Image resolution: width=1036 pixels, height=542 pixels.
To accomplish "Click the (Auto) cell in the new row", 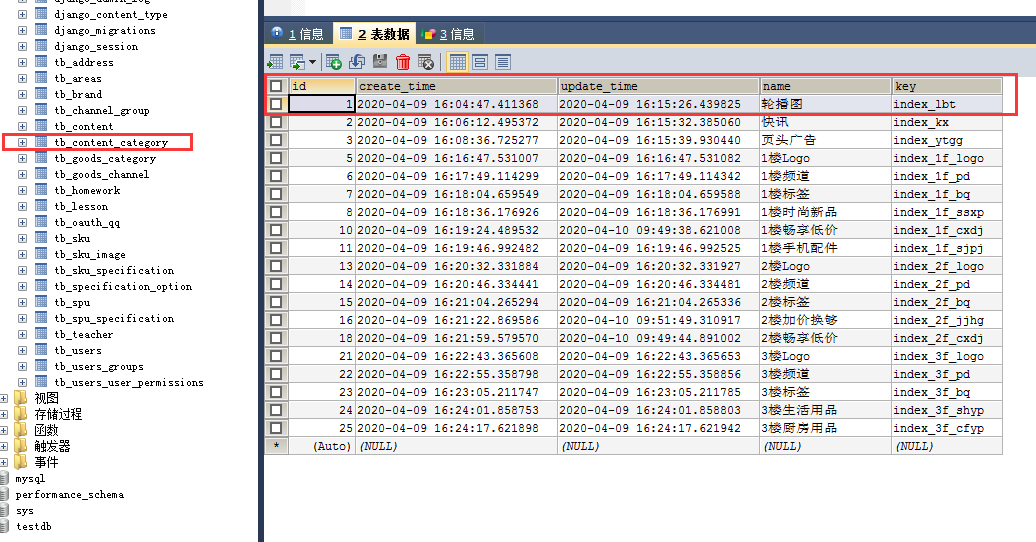I will [x=322, y=446].
